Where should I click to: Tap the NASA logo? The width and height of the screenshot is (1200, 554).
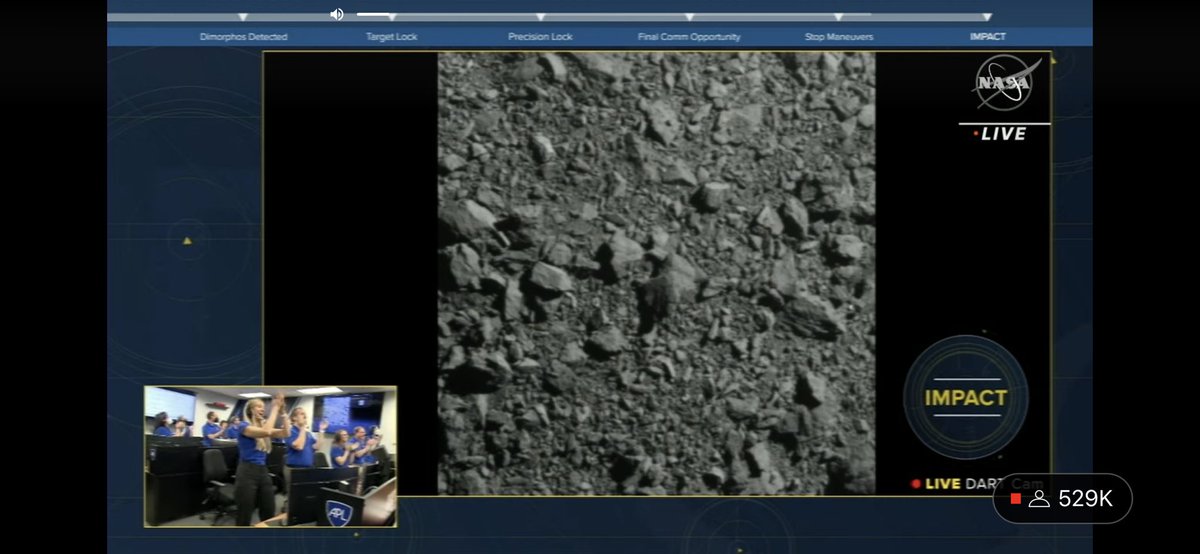tap(1006, 82)
